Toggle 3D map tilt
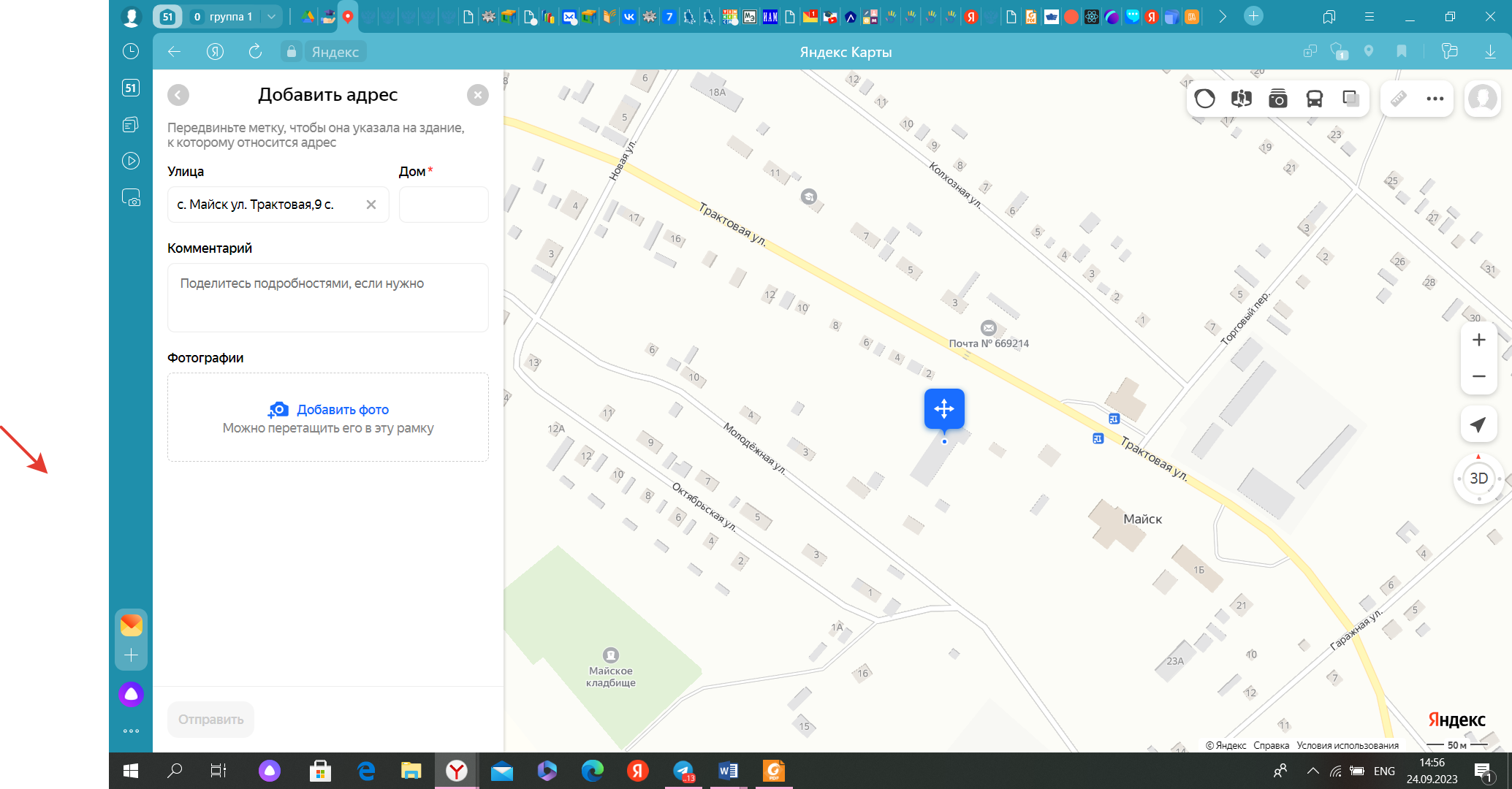 coord(1479,479)
